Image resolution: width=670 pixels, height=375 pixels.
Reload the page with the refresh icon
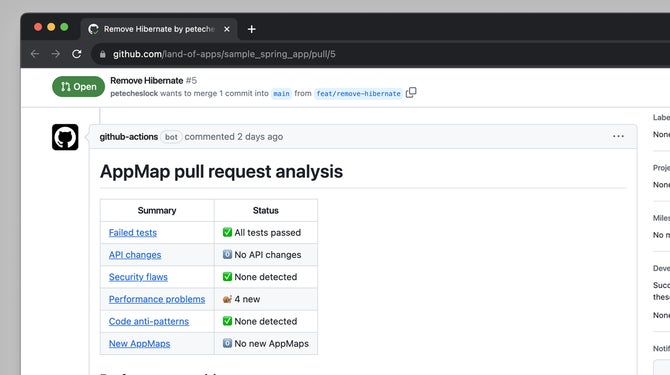76,54
